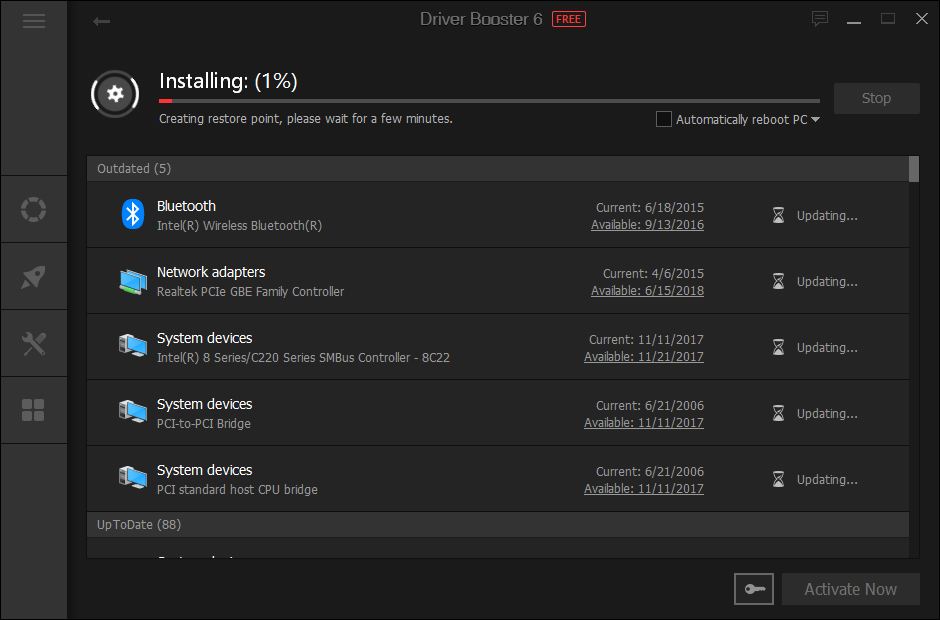Open Available: 6/15/2018 network driver link
The width and height of the screenshot is (940, 620).
pos(647,291)
